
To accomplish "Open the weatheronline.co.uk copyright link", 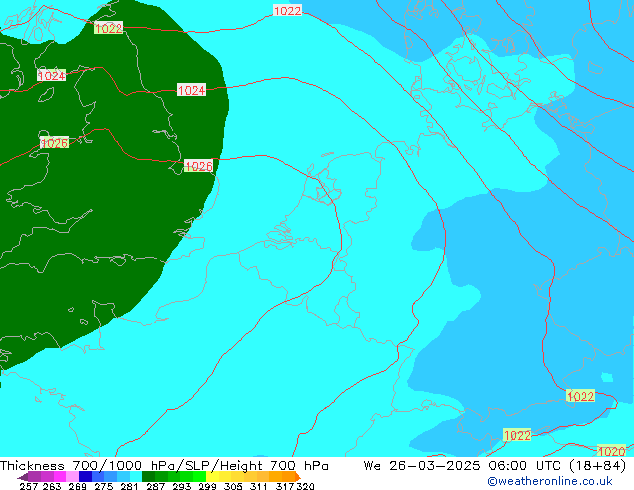I will (x=550, y=481).
